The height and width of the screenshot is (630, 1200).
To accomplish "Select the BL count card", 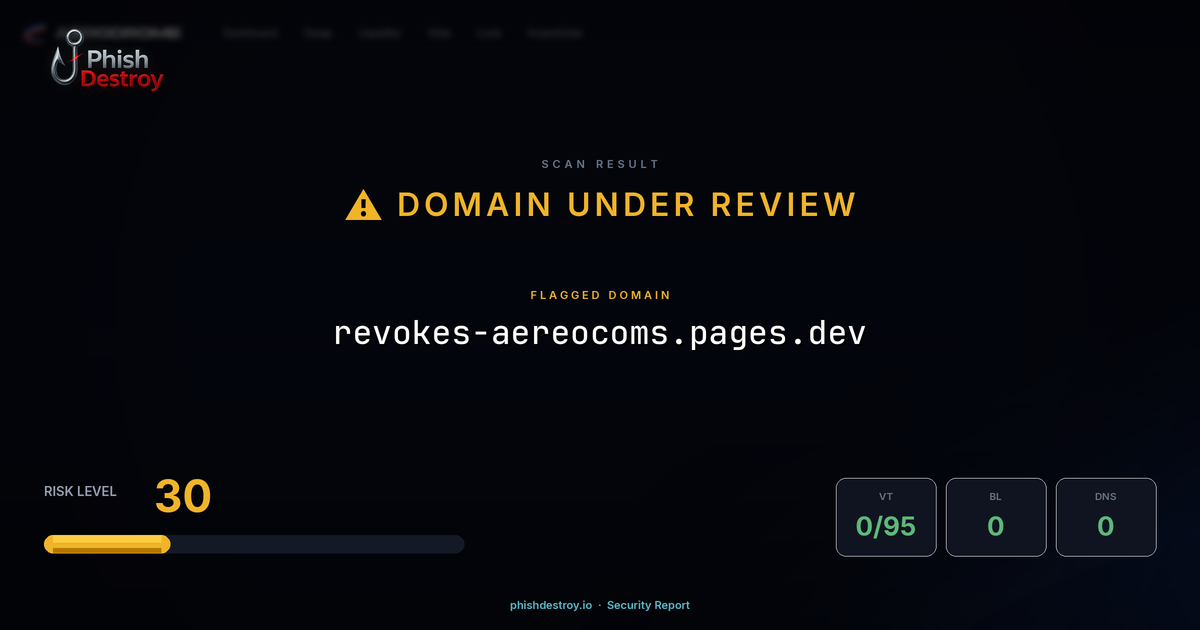I will coord(996,517).
